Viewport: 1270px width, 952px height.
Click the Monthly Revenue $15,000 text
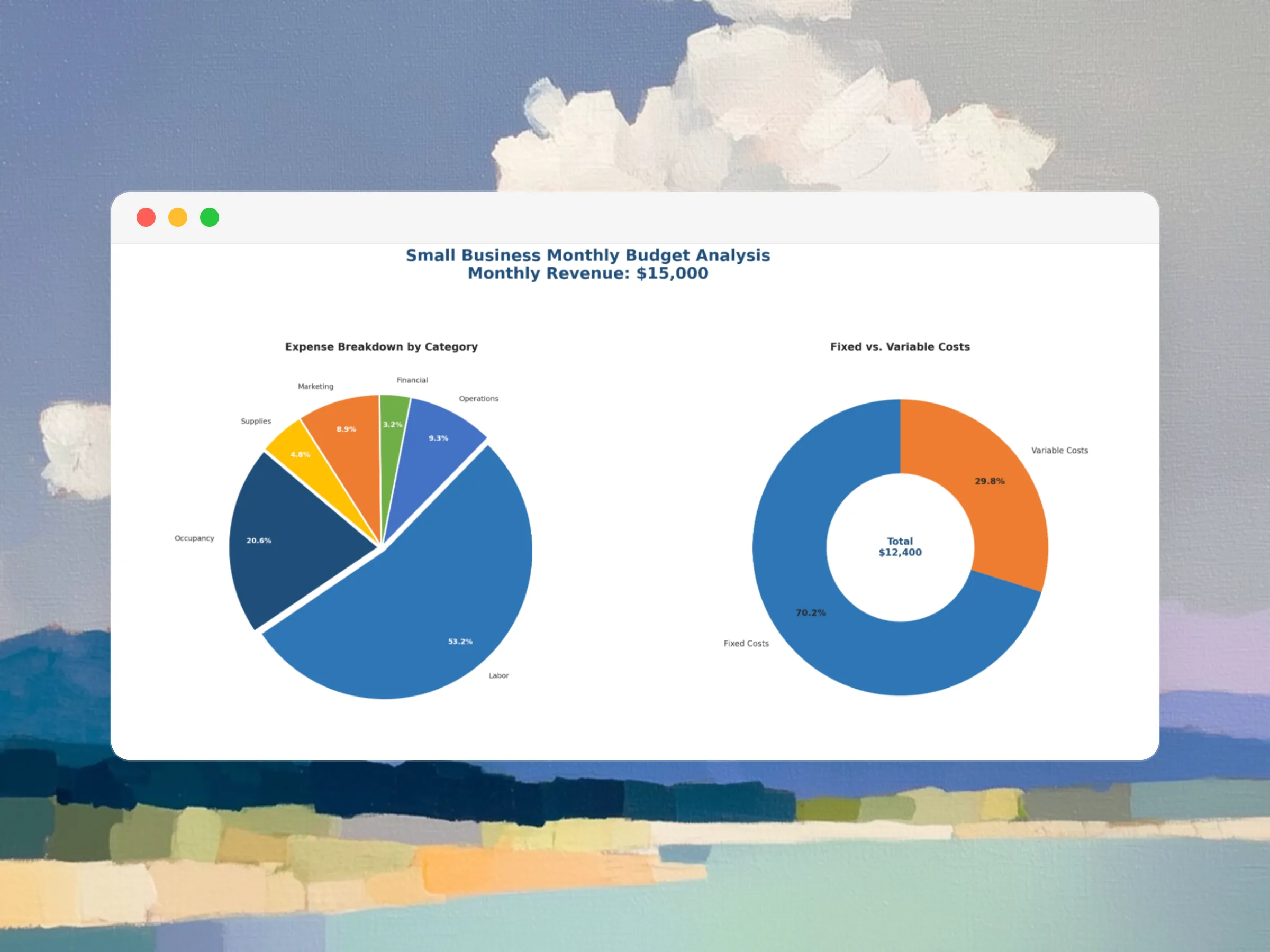coord(588,273)
